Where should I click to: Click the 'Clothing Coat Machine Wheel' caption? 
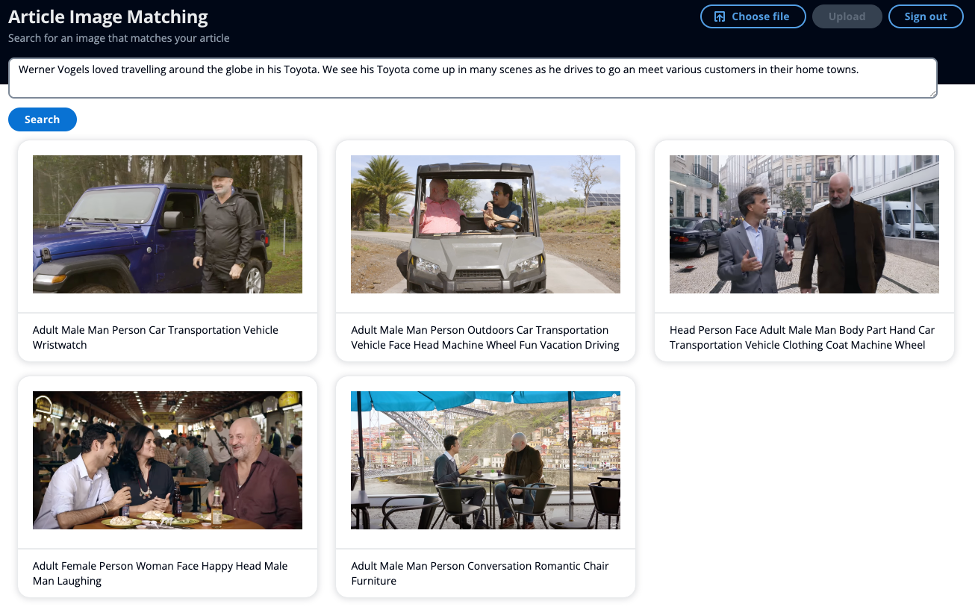click(x=855, y=345)
